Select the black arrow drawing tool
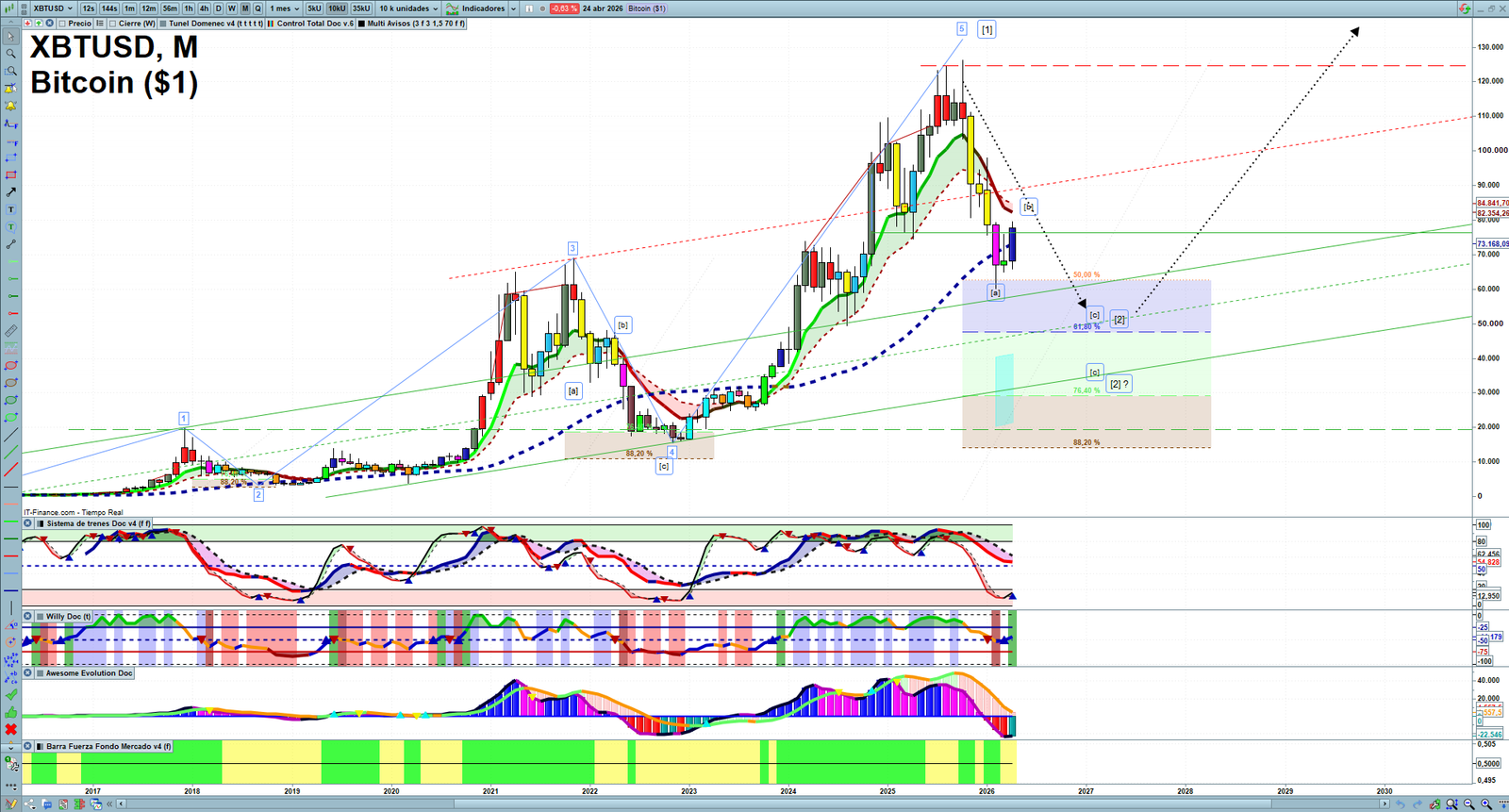Image resolution: width=1509 pixels, height=812 pixels. click(10, 192)
